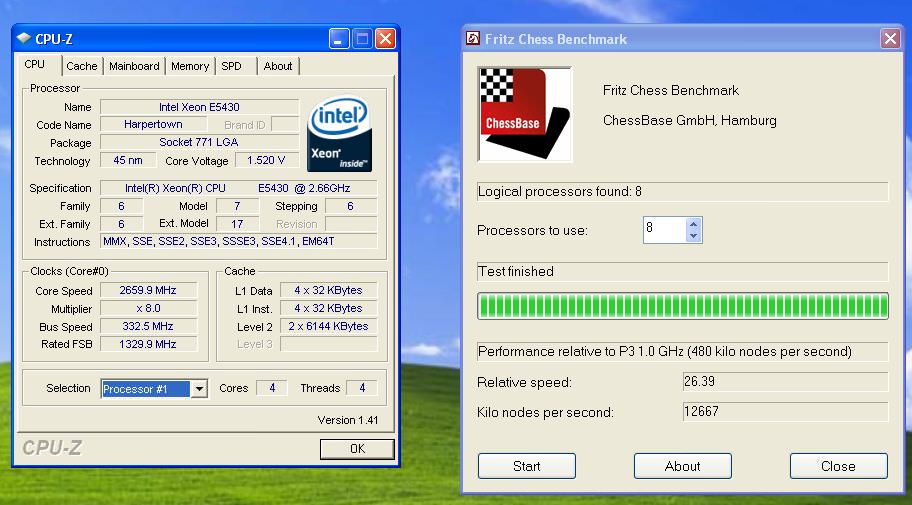Click the Version 1.41 text

coord(348,420)
